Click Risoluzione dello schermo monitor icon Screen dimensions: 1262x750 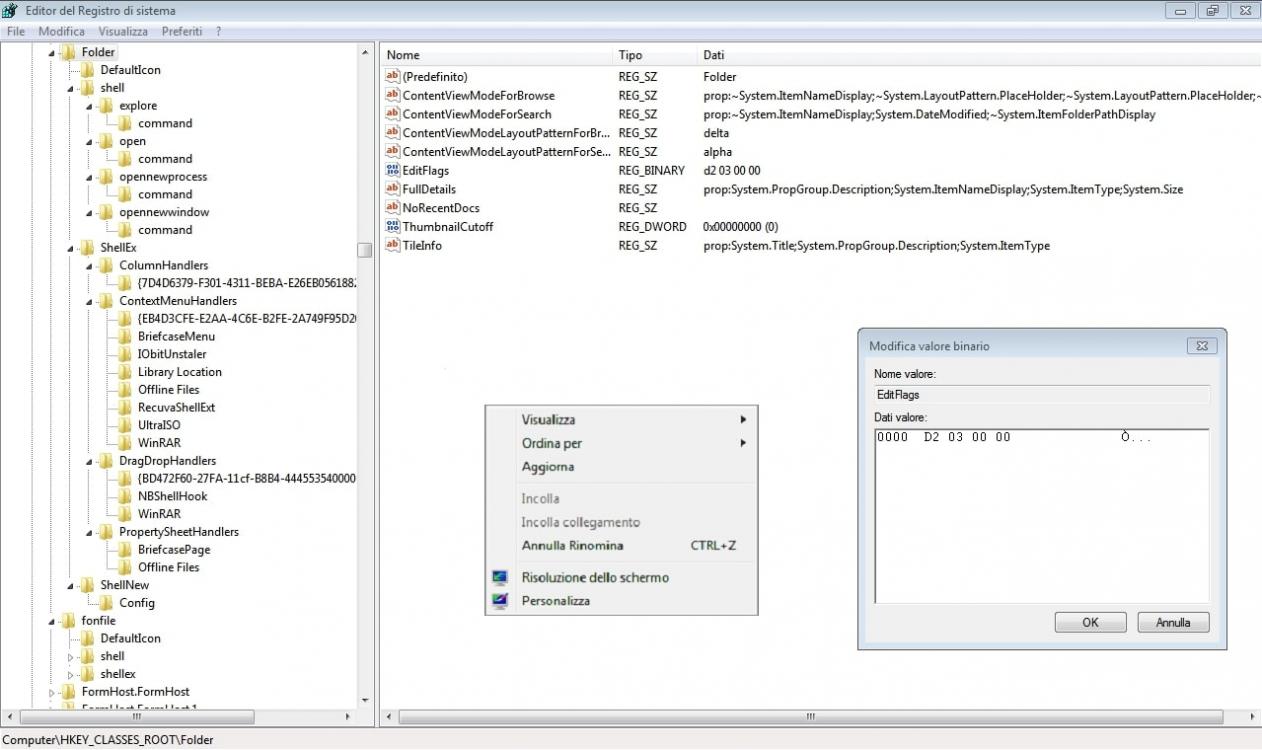tap(500, 578)
